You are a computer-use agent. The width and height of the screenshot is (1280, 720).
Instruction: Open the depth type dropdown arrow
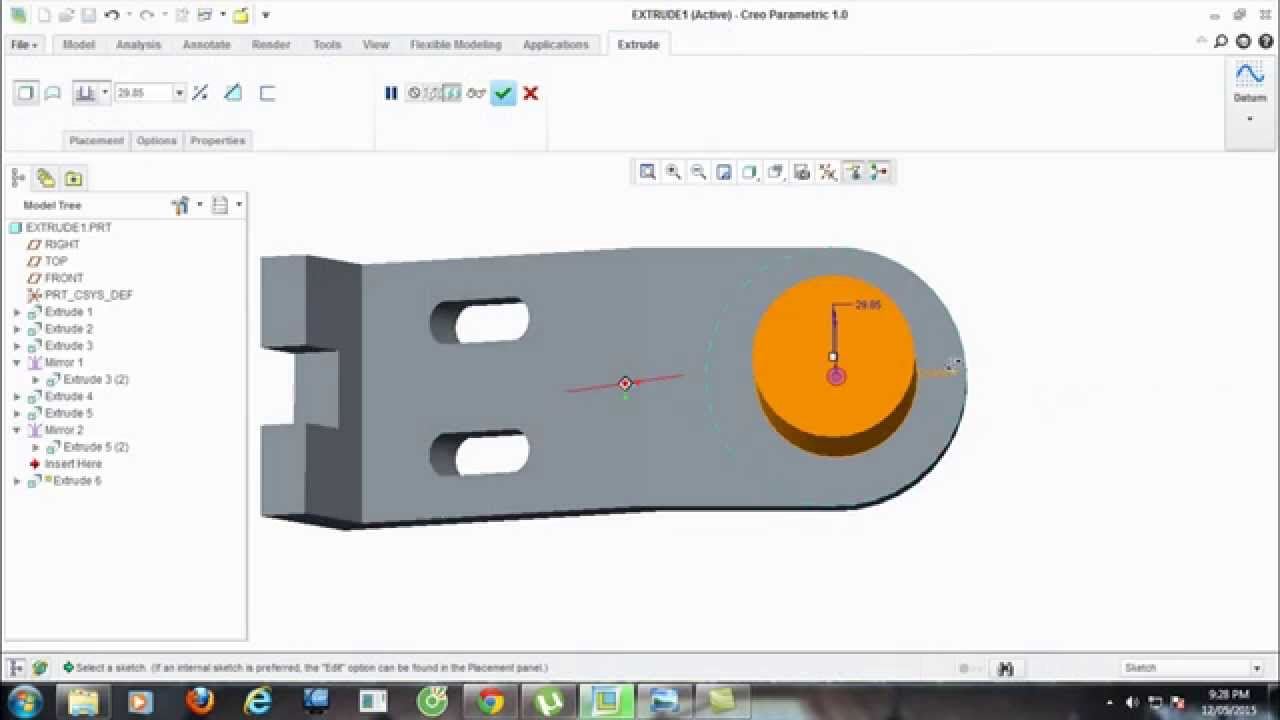tap(105, 93)
